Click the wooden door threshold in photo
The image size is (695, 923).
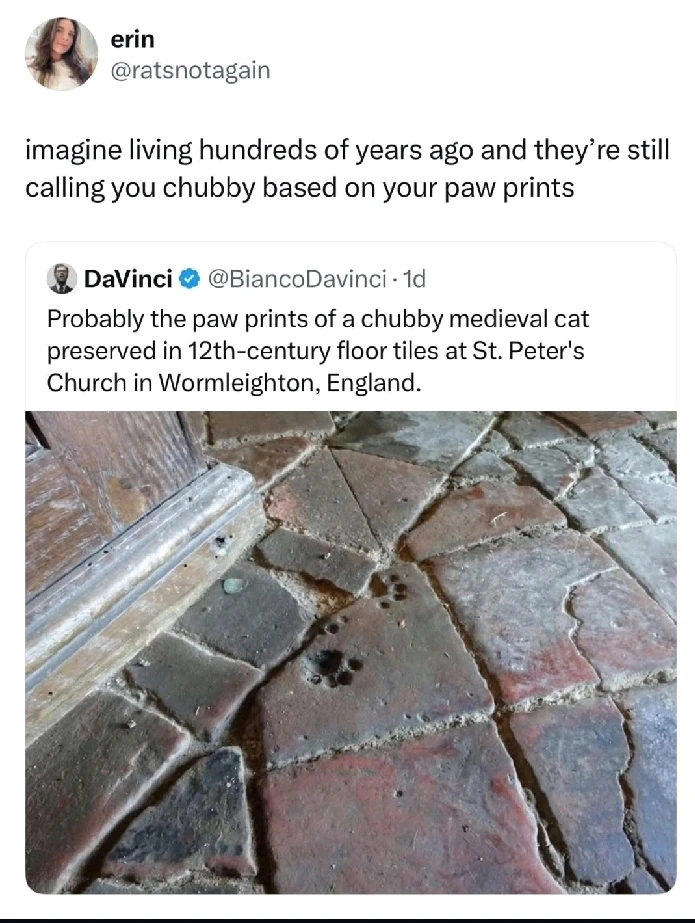[x=140, y=570]
